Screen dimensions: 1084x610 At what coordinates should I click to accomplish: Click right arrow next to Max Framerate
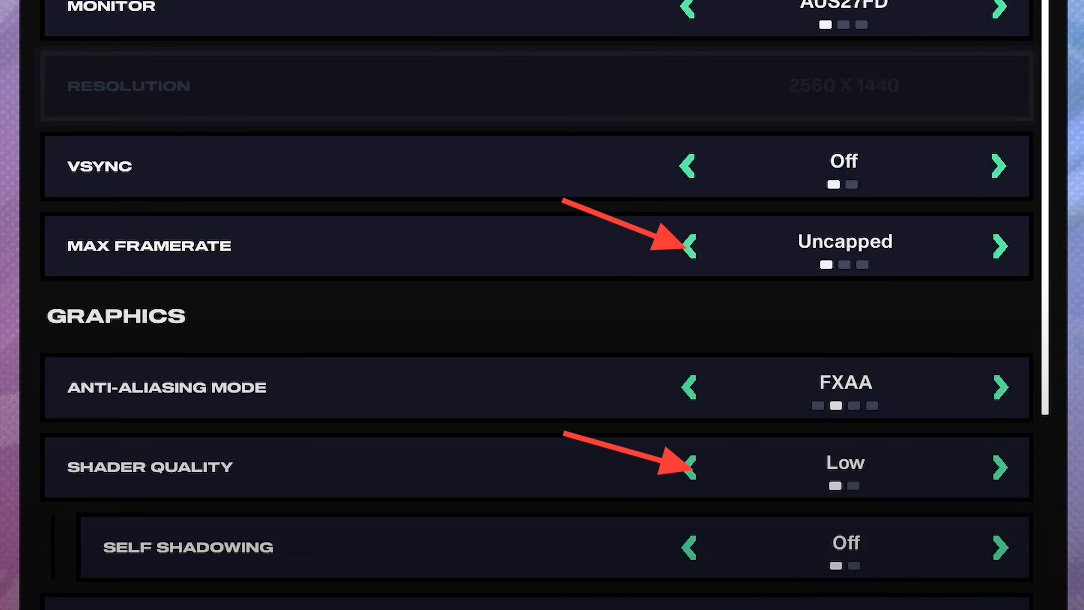point(999,246)
